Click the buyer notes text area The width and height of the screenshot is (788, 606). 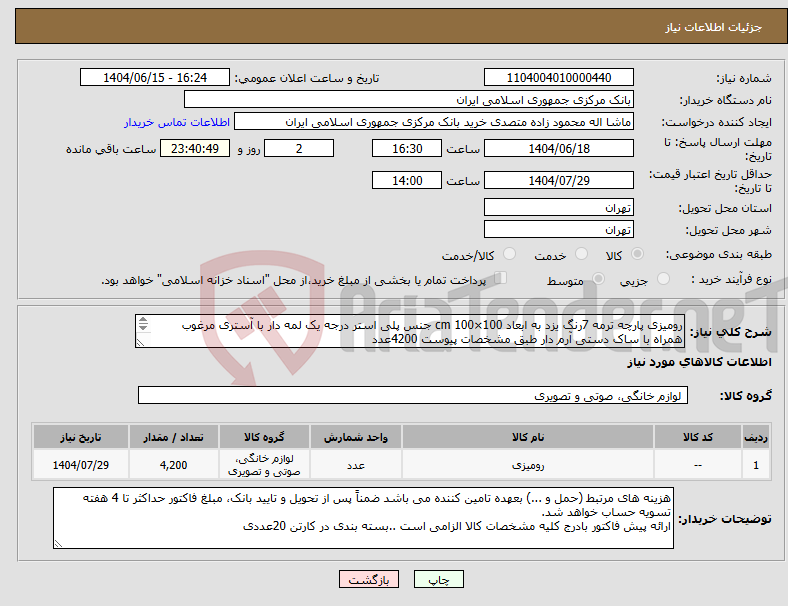363,518
